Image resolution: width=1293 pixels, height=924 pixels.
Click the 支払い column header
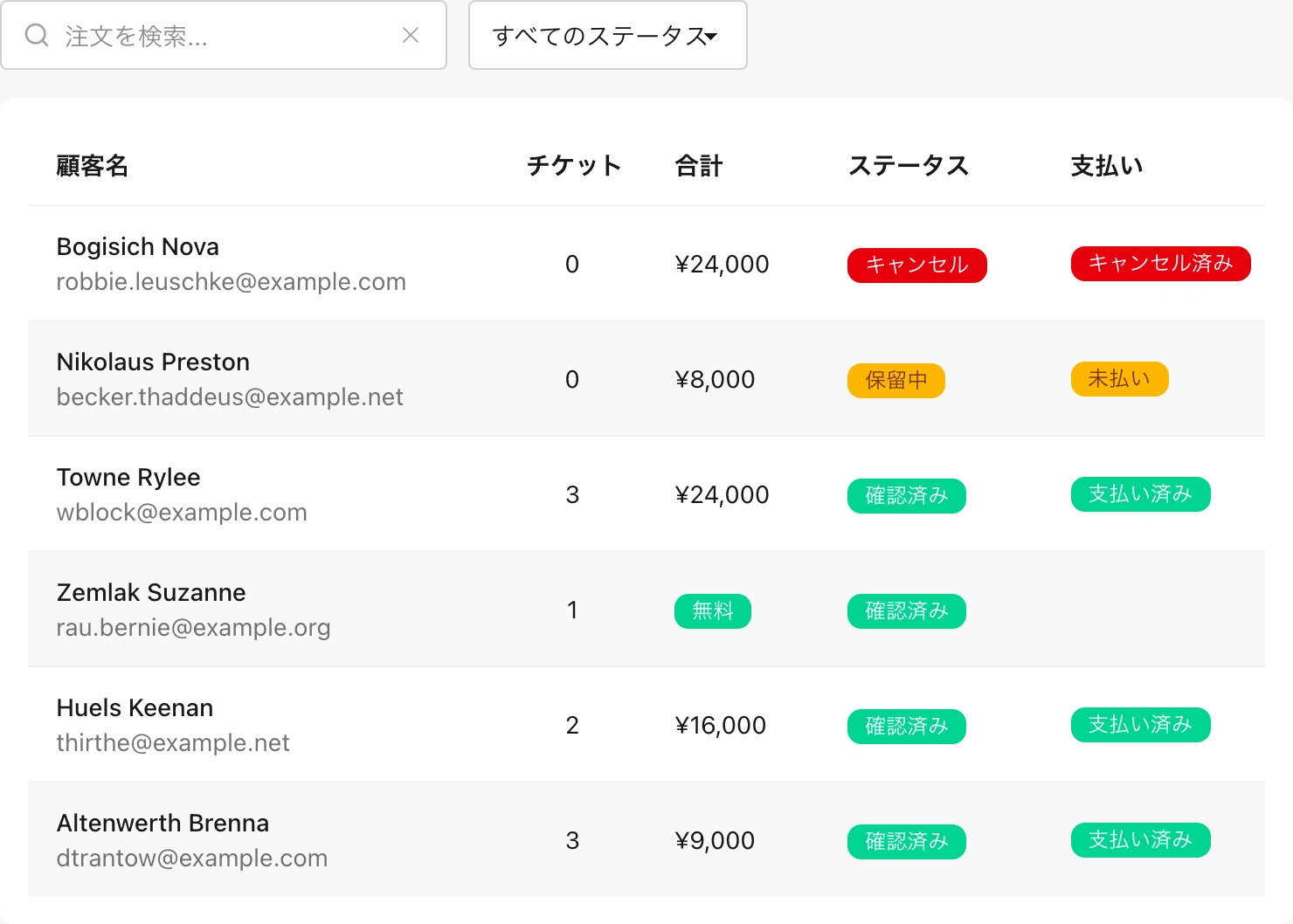[1107, 166]
